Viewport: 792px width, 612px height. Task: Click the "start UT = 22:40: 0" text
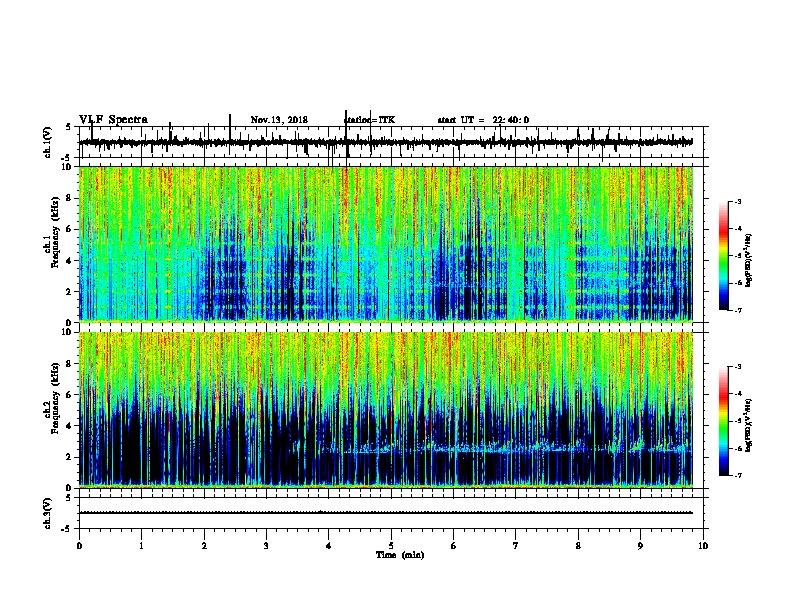click(x=483, y=120)
